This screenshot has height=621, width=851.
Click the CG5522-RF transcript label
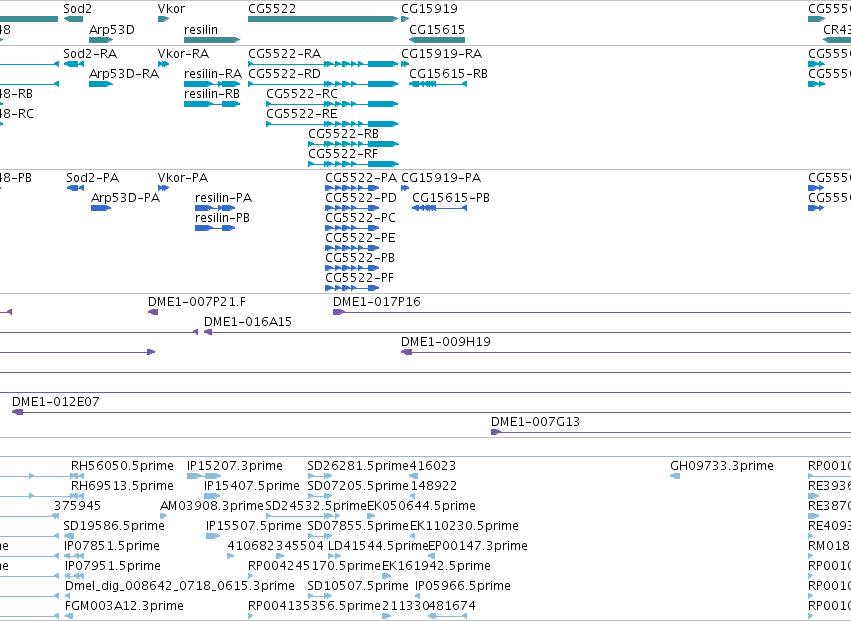coord(343,154)
